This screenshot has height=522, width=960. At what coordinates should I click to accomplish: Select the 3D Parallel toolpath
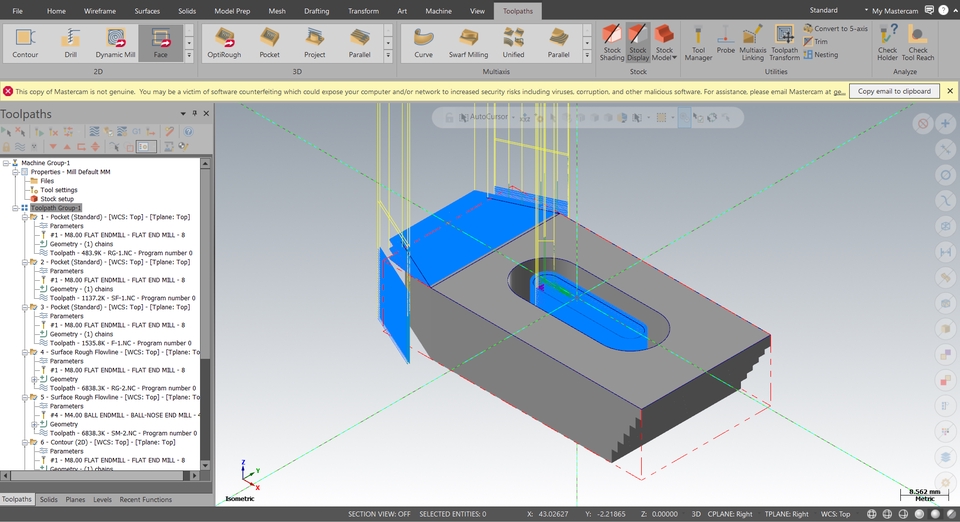pos(359,42)
